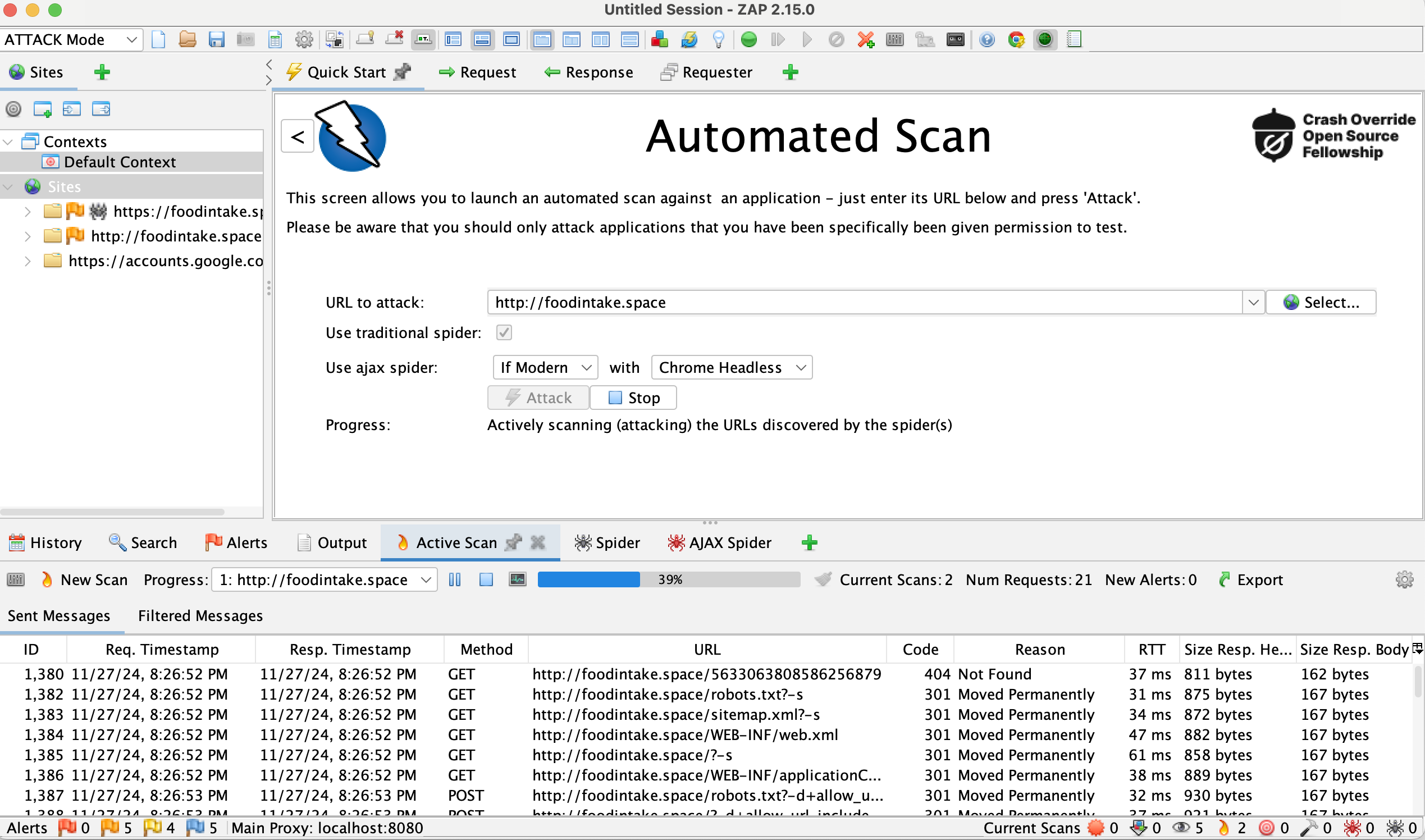
Task: Click the Persist Session save icon
Action: [x=216, y=40]
